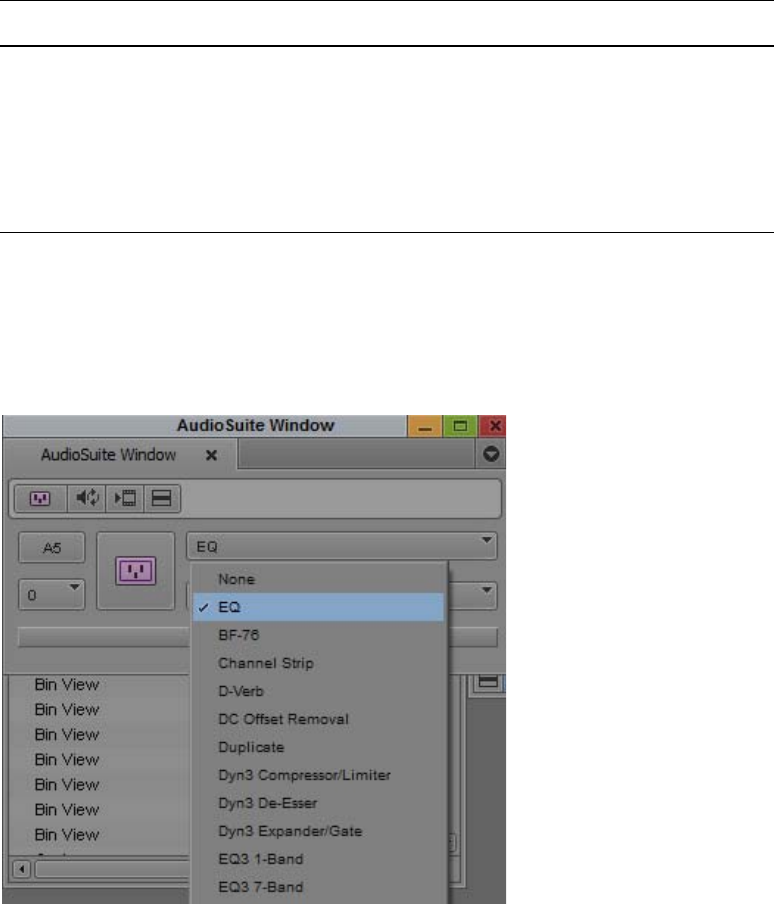Activate the large purple plug-in button

coord(135,571)
